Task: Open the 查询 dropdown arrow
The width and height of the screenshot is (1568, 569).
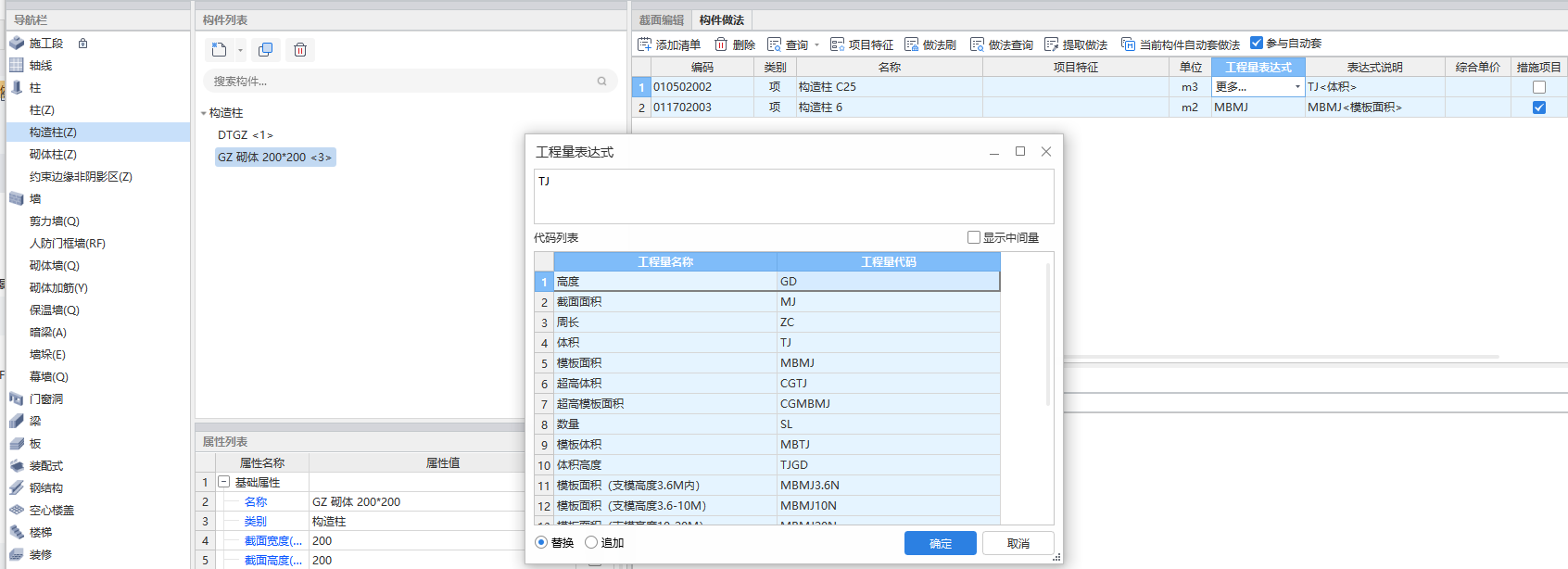Action: 816,44
